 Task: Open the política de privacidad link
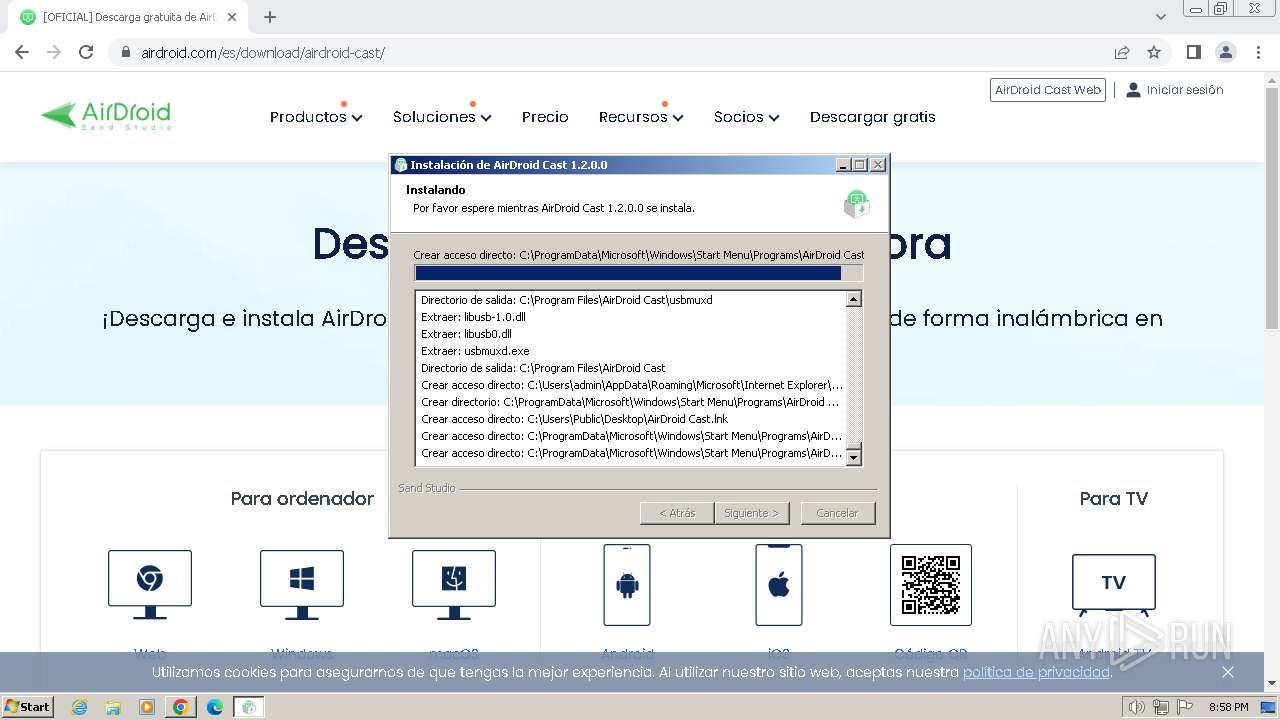coord(1036,672)
